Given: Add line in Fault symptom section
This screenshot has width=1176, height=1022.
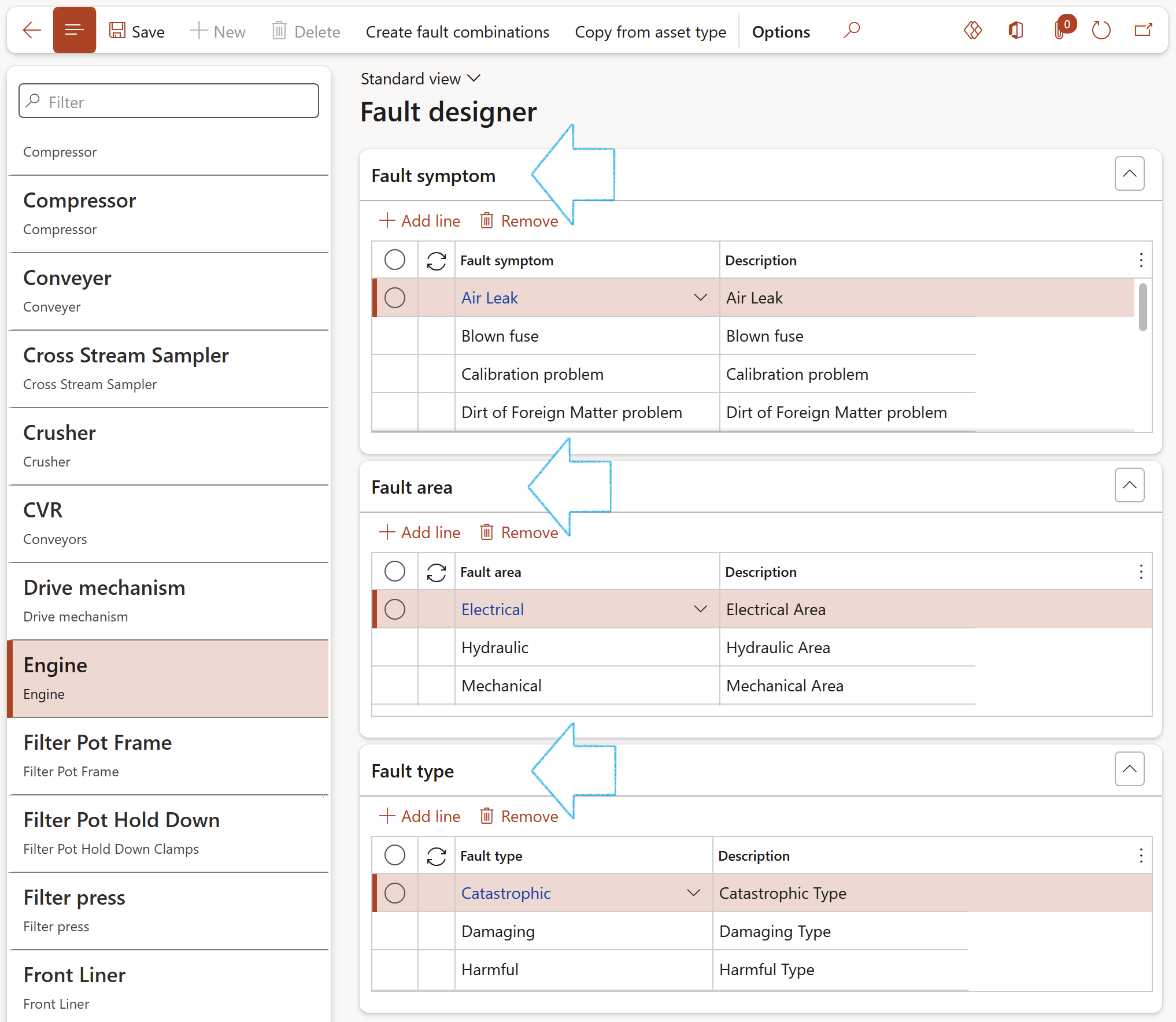Looking at the screenshot, I should (x=420, y=221).
